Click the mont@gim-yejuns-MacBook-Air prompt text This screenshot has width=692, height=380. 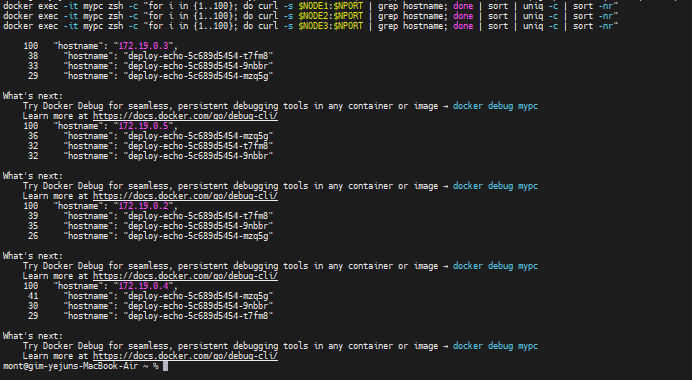click(71, 366)
